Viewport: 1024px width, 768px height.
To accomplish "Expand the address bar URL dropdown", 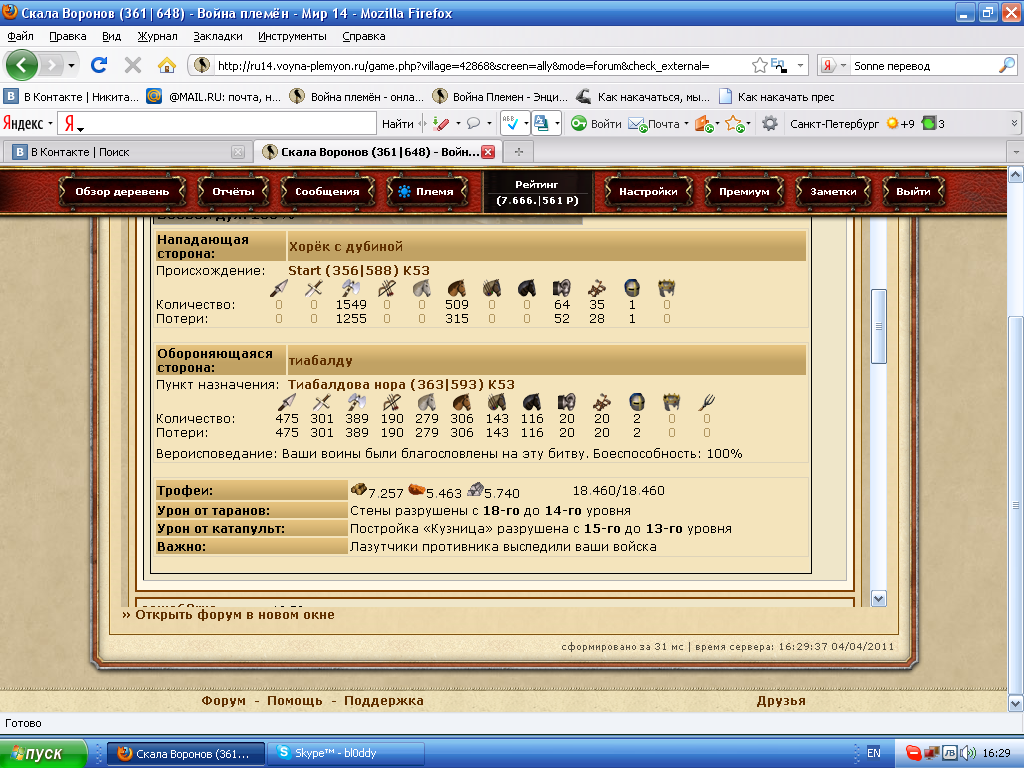I will (x=800, y=65).
